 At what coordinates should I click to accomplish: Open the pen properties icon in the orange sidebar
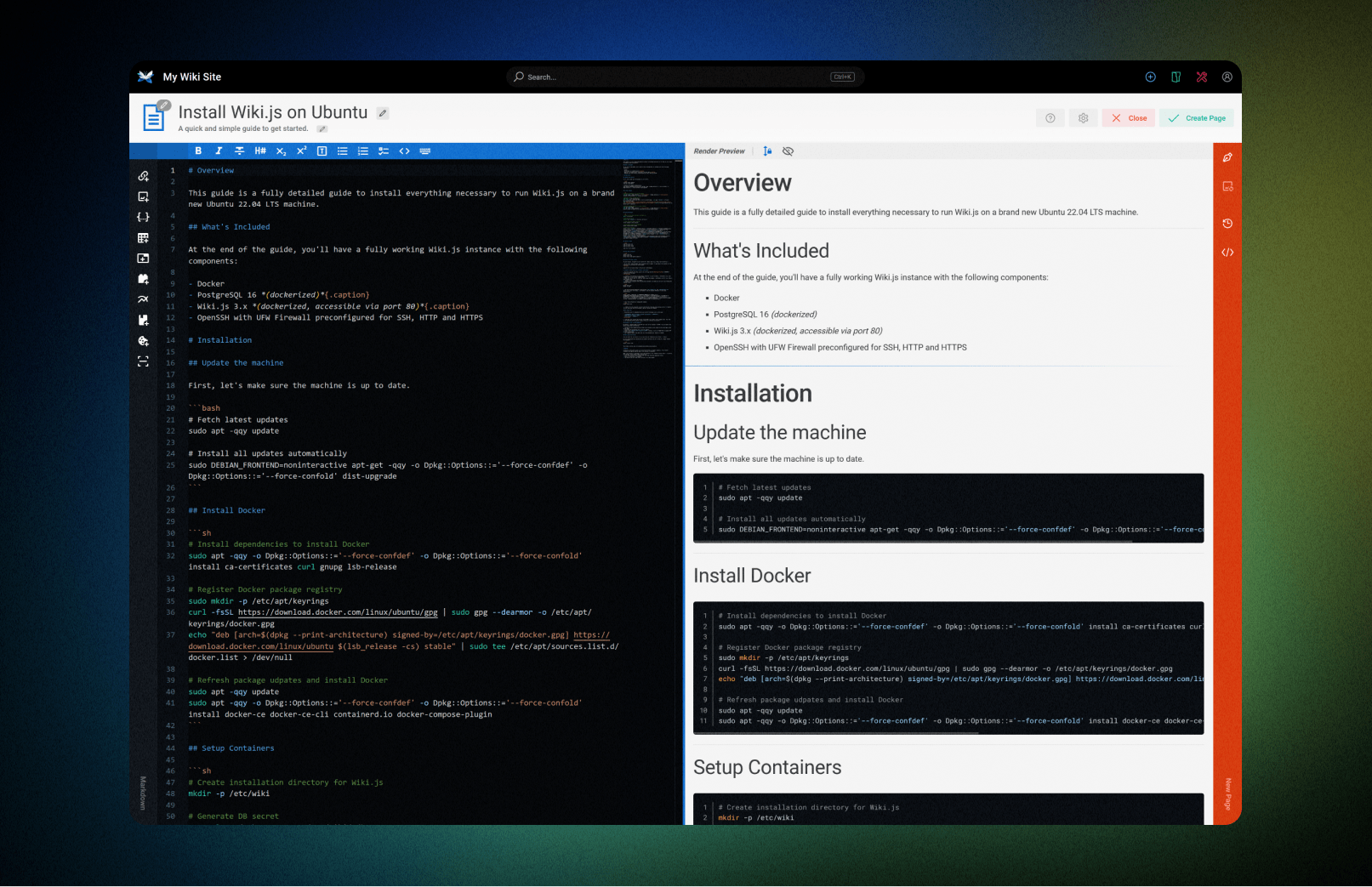point(1227,157)
